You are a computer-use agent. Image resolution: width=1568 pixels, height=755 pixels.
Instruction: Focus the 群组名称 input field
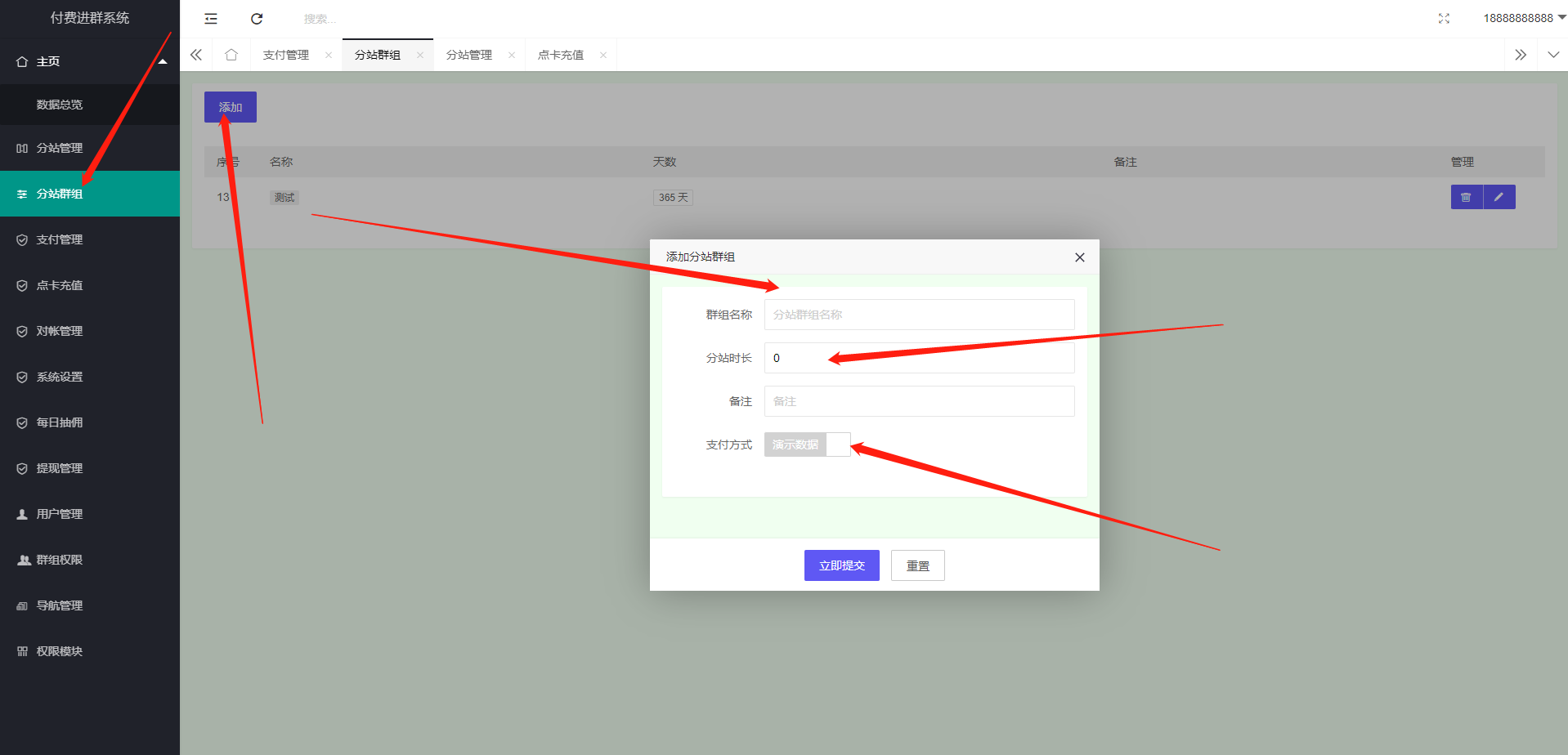(x=919, y=315)
